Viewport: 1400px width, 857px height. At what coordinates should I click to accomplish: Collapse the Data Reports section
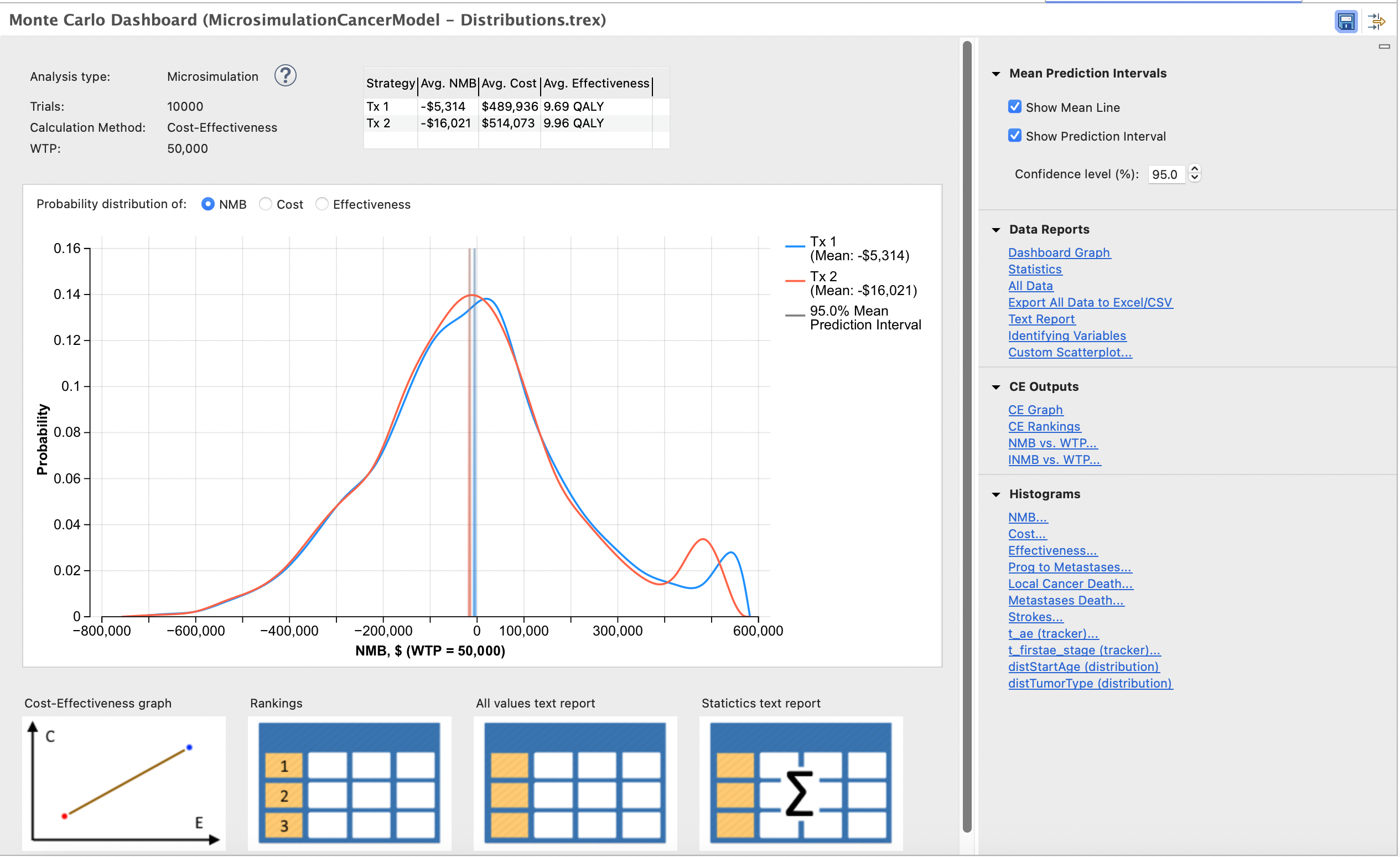(x=995, y=230)
